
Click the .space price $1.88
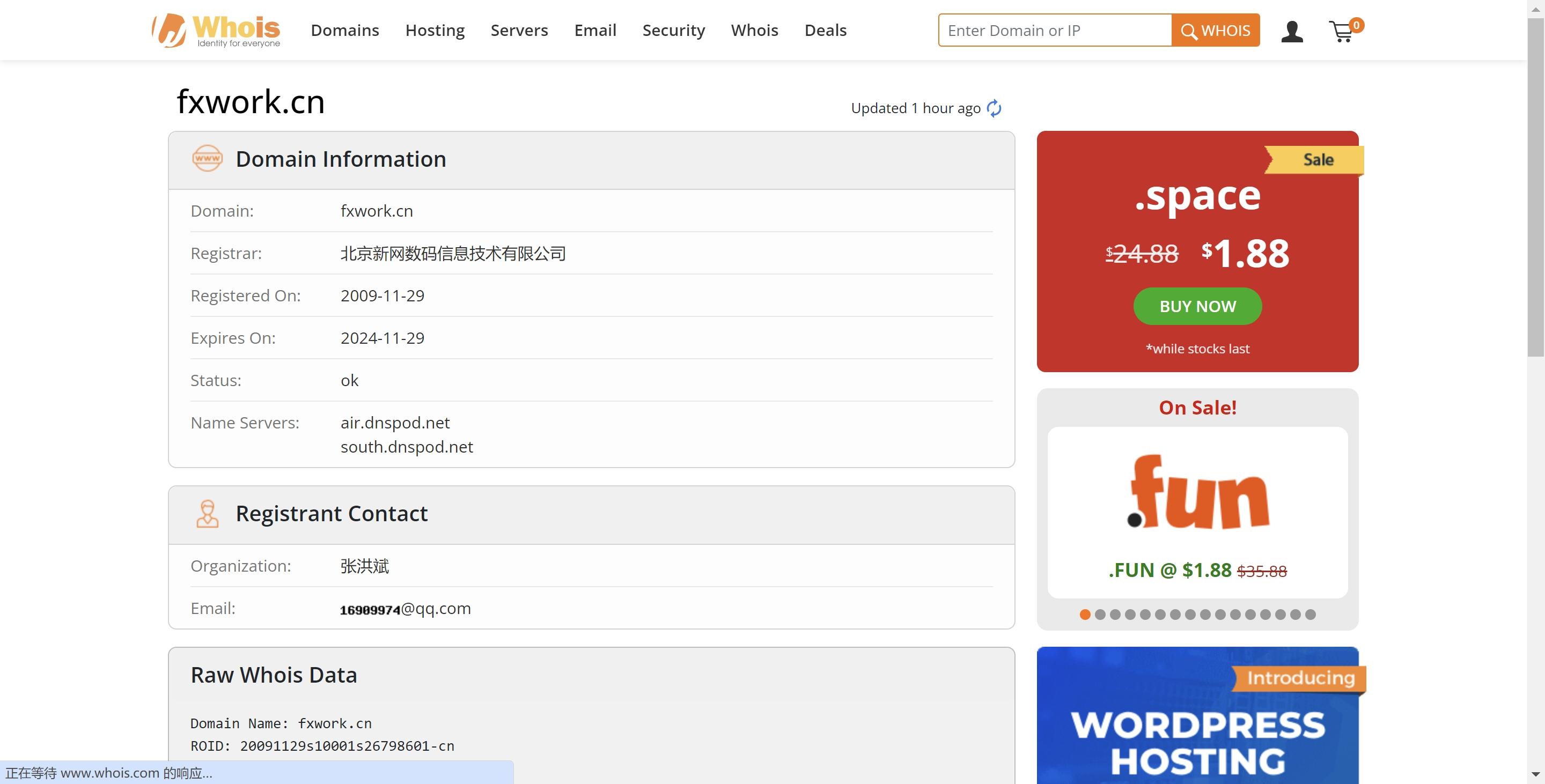[x=1245, y=253]
